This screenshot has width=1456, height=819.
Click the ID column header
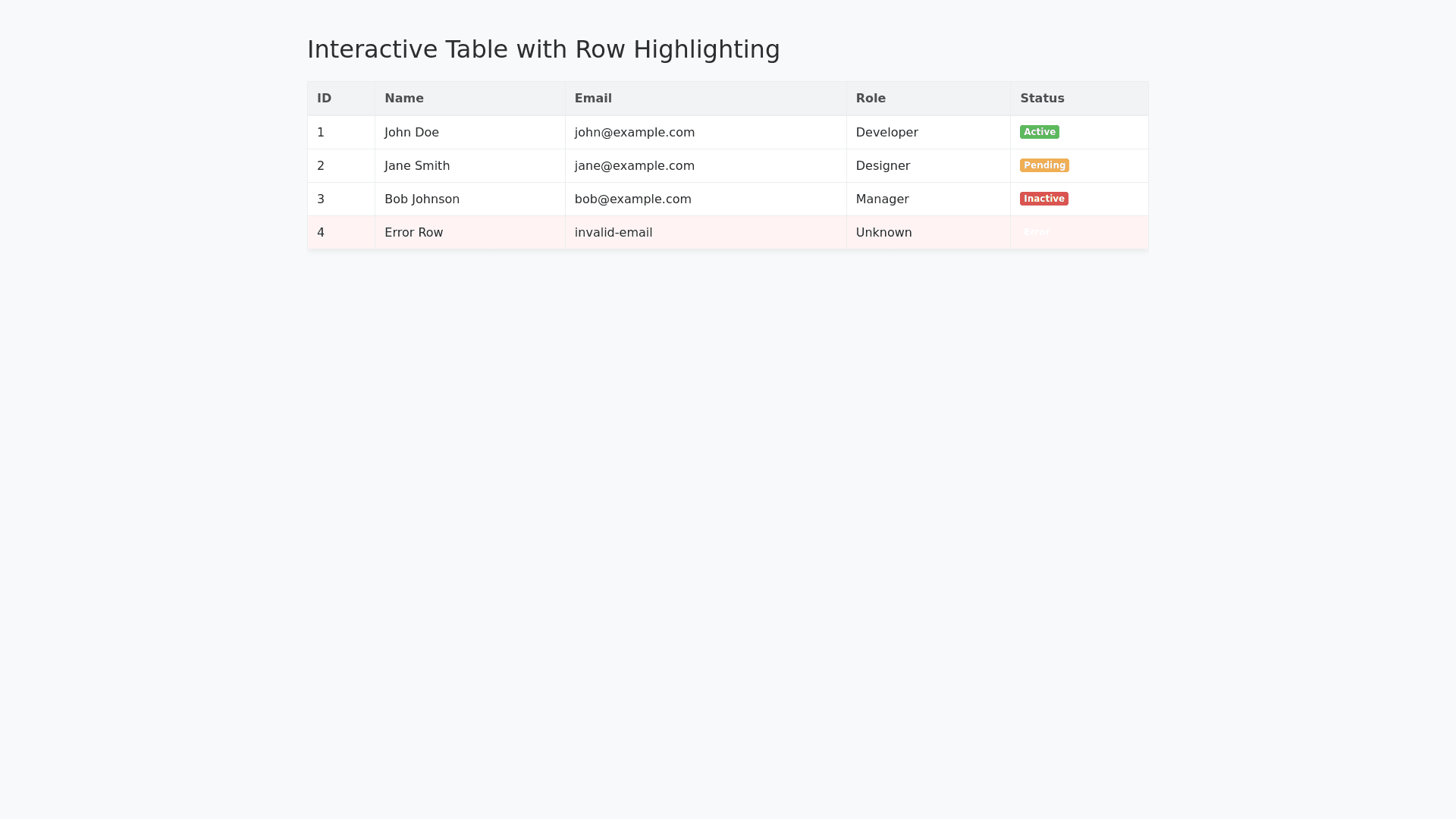pos(324,99)
